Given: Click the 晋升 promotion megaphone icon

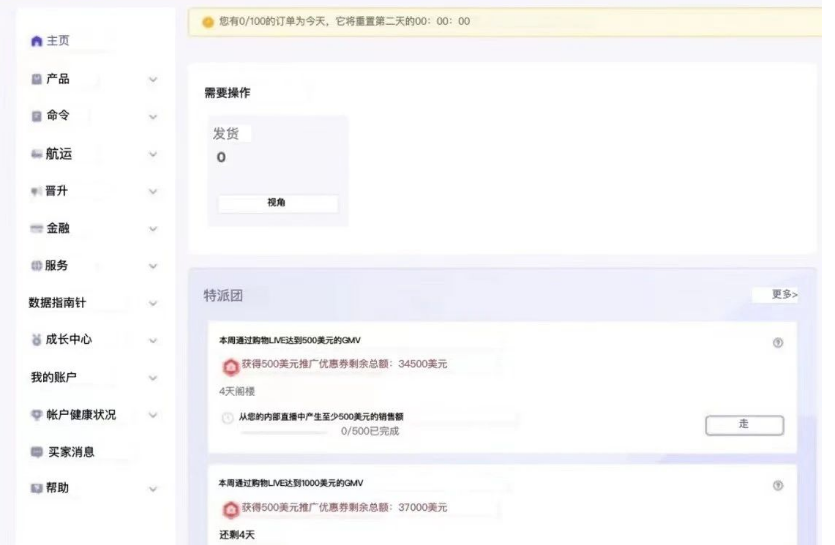Looking at the screenshot, I should [36, 191].
